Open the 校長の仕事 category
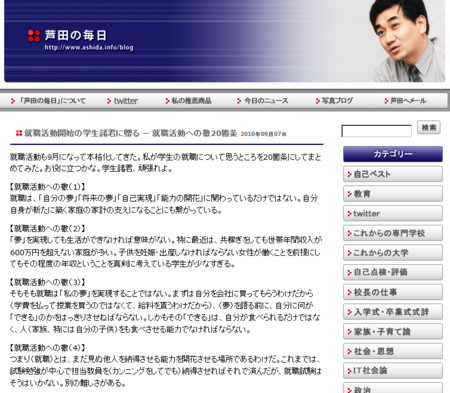 393,292
